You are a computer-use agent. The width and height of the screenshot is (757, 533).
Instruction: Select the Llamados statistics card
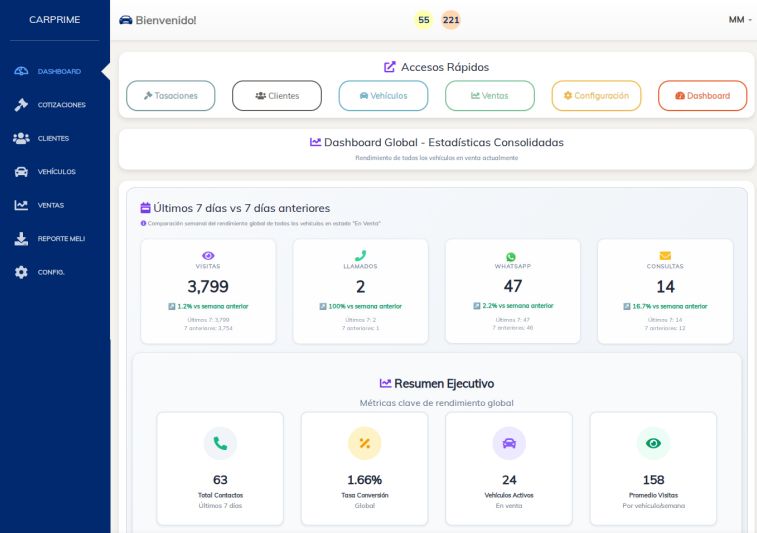pyautogui.click(x=360, y=291)
